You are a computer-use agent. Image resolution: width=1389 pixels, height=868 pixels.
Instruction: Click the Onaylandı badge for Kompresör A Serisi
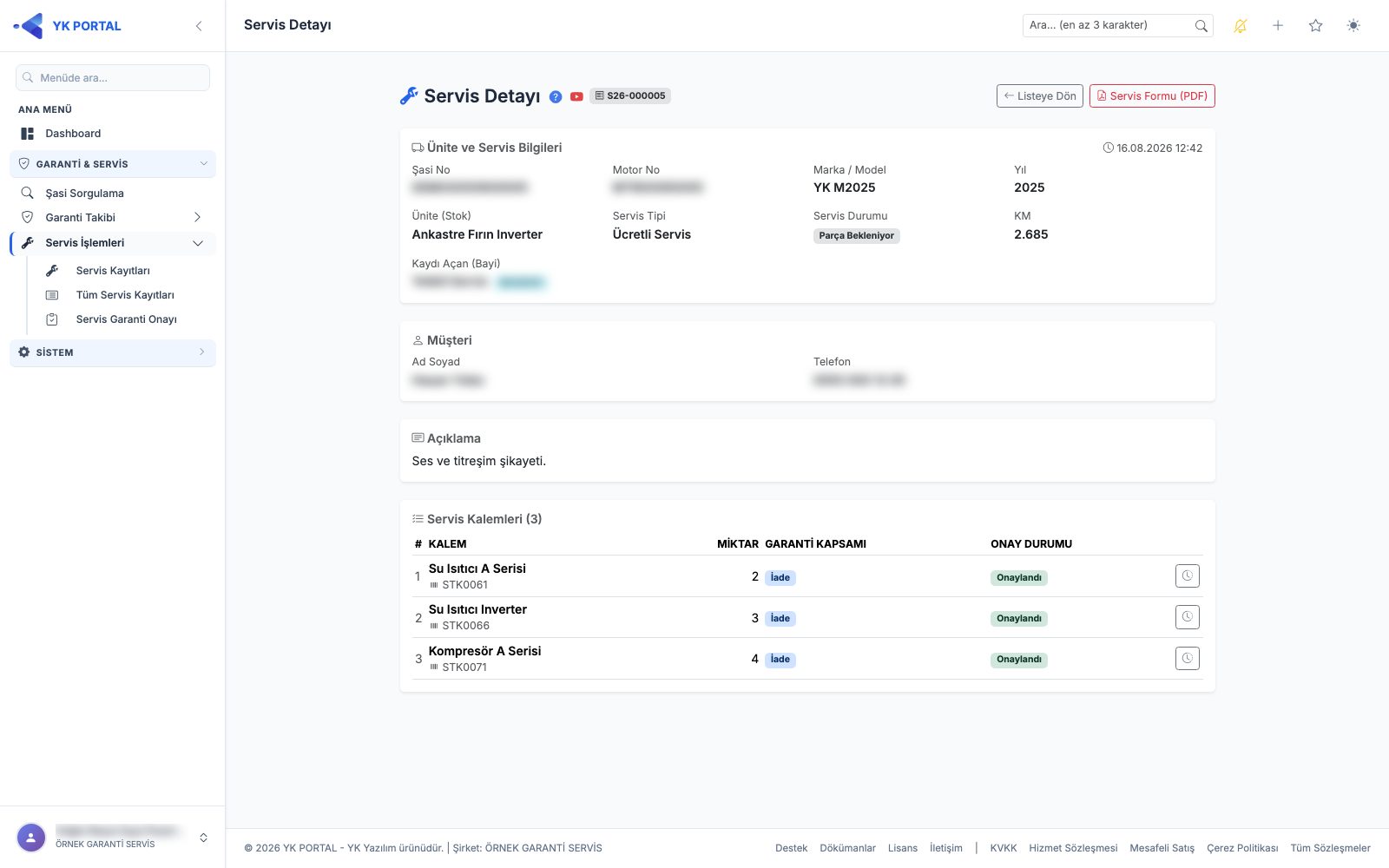(1019, 660)
